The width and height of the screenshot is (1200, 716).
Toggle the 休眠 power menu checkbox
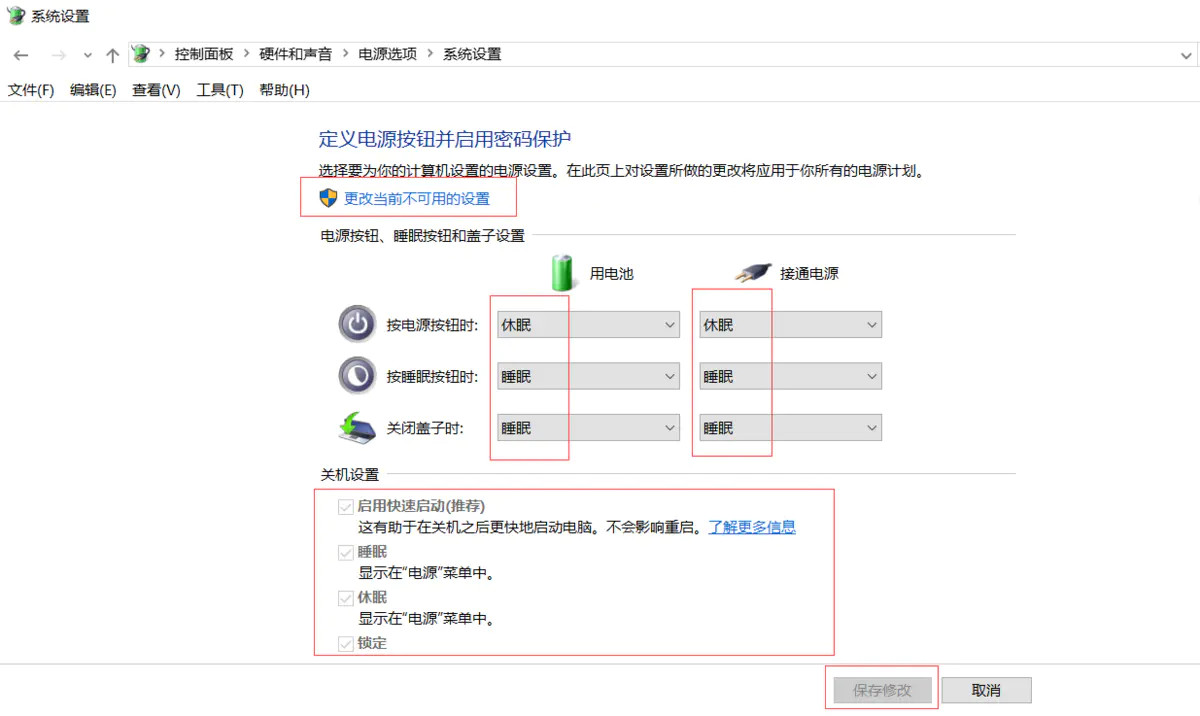pyautogui.click(x=346, y=598)
